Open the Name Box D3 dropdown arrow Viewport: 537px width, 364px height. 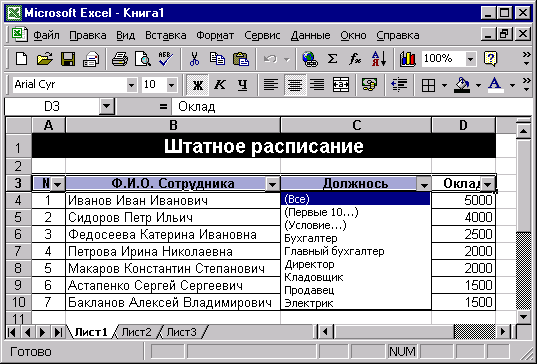(107, 106)
